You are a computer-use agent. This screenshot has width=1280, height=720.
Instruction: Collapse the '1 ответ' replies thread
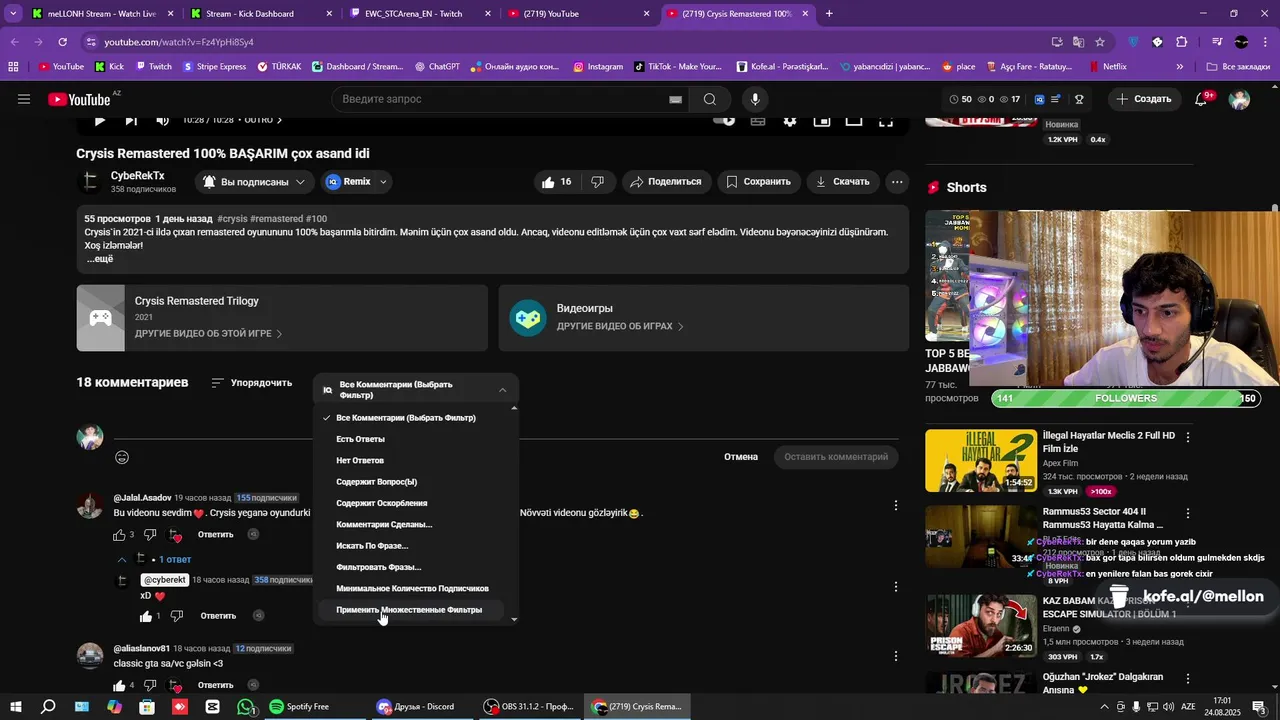(154, 559)
